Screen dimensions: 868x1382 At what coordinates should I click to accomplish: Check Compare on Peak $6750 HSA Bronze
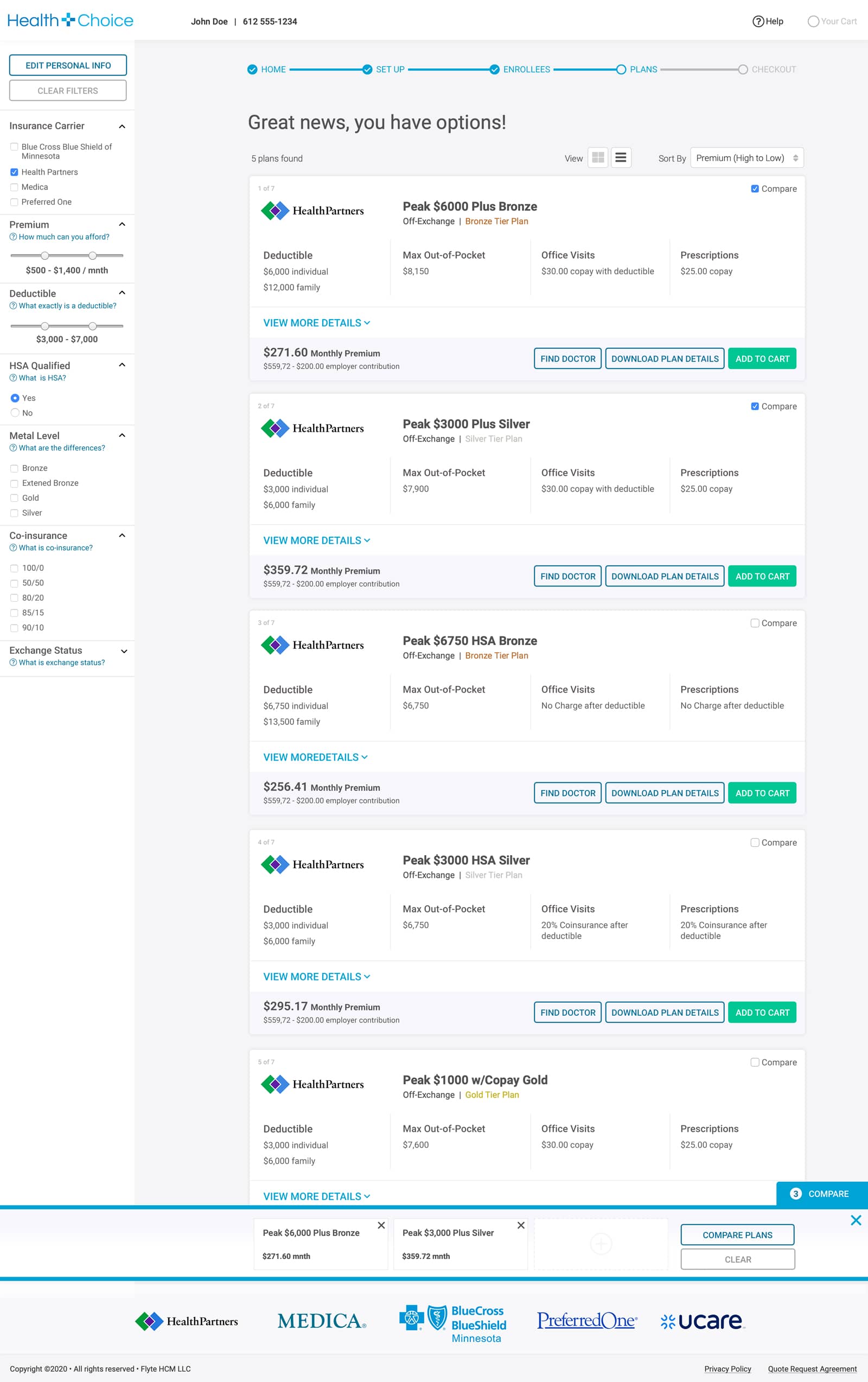point(755,623)
